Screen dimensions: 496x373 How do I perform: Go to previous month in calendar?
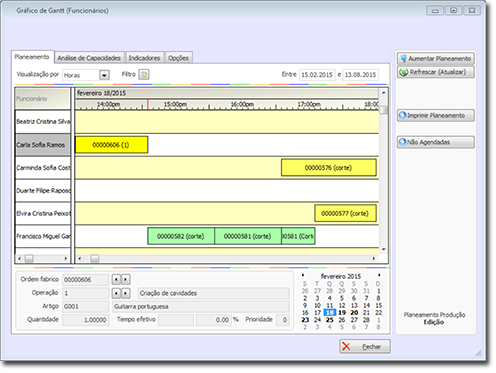click(x=303, y=275)
